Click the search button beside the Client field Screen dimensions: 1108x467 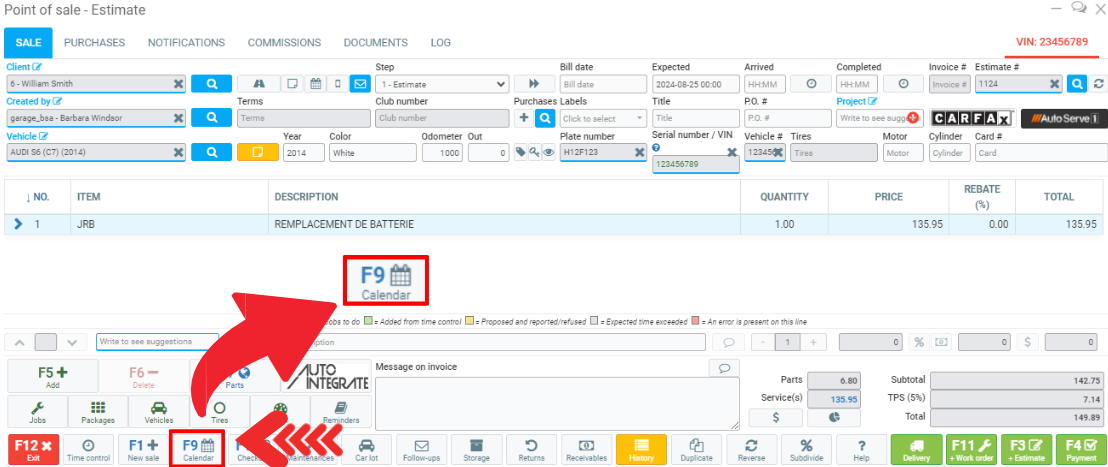[x=211, y=84]
